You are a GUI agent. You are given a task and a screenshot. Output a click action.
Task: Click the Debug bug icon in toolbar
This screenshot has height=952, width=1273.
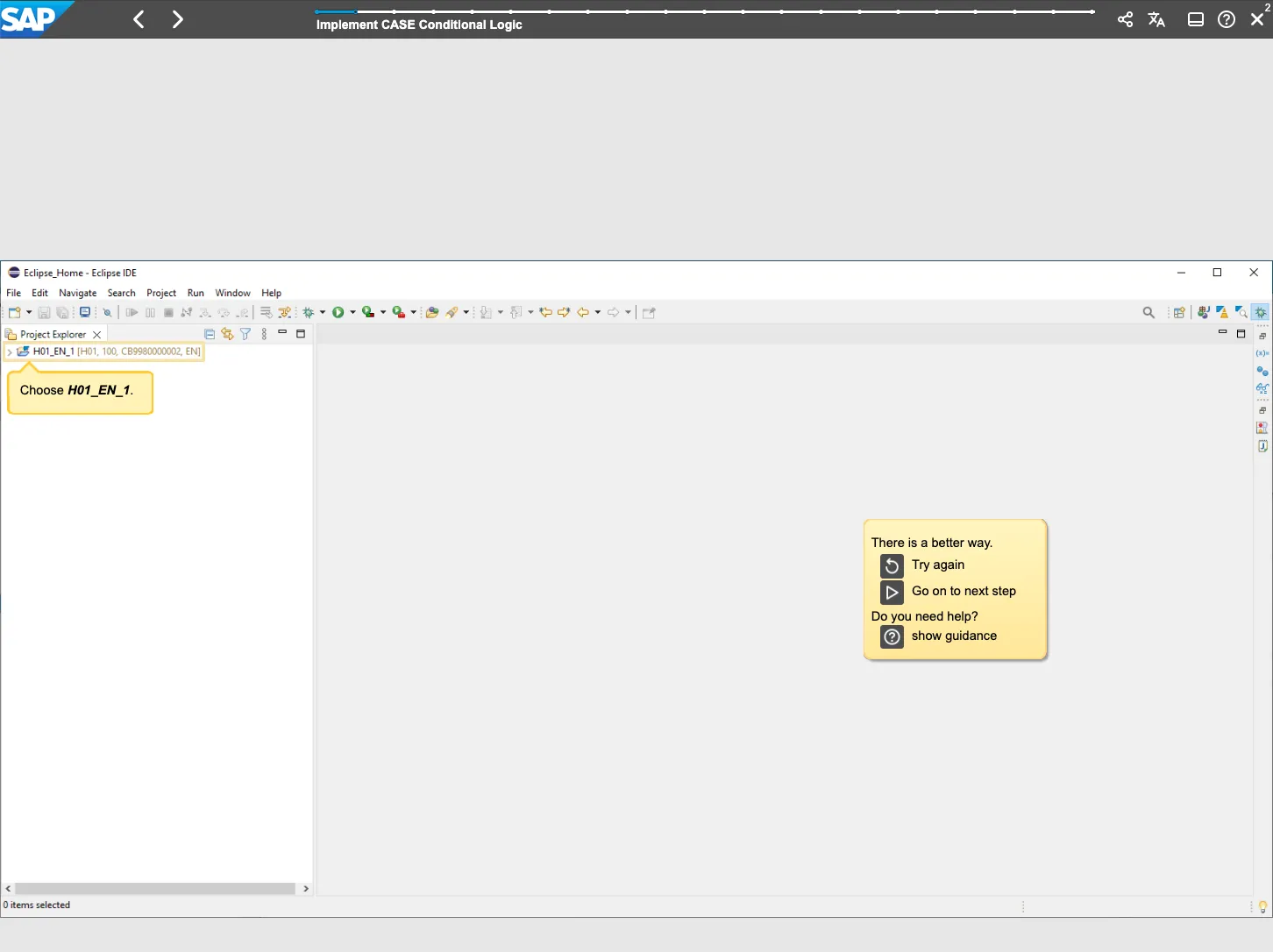point(309,313)
